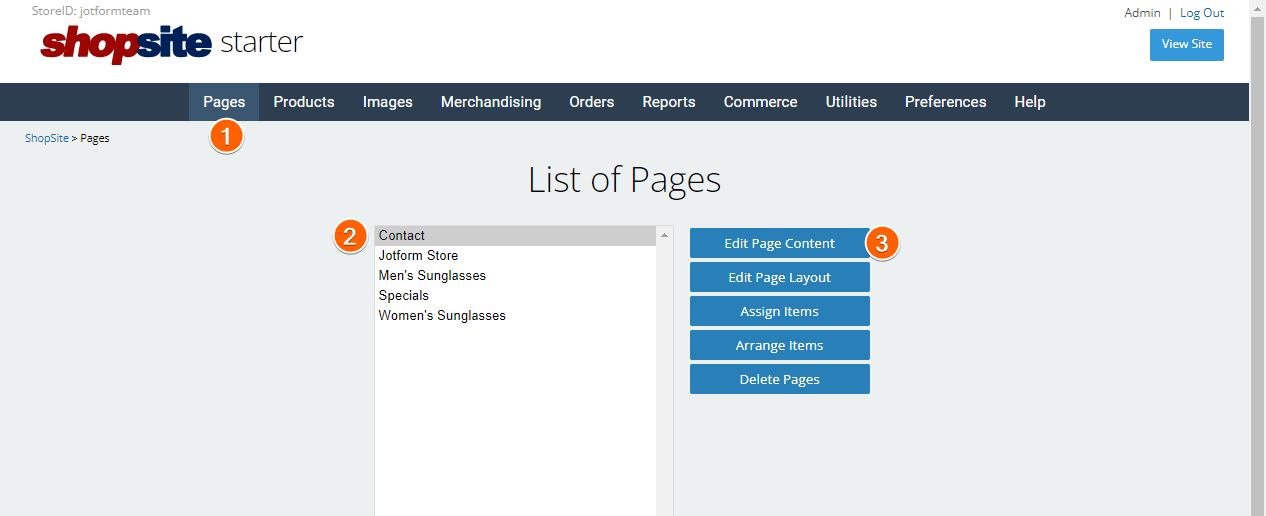Select Contact in the page list
The width and height of the screenshot is (1266, 516).
(x=402, y=236)
